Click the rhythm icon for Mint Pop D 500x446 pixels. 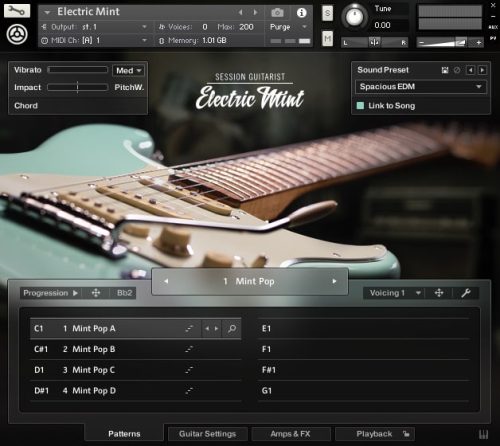tap(189, 391)
